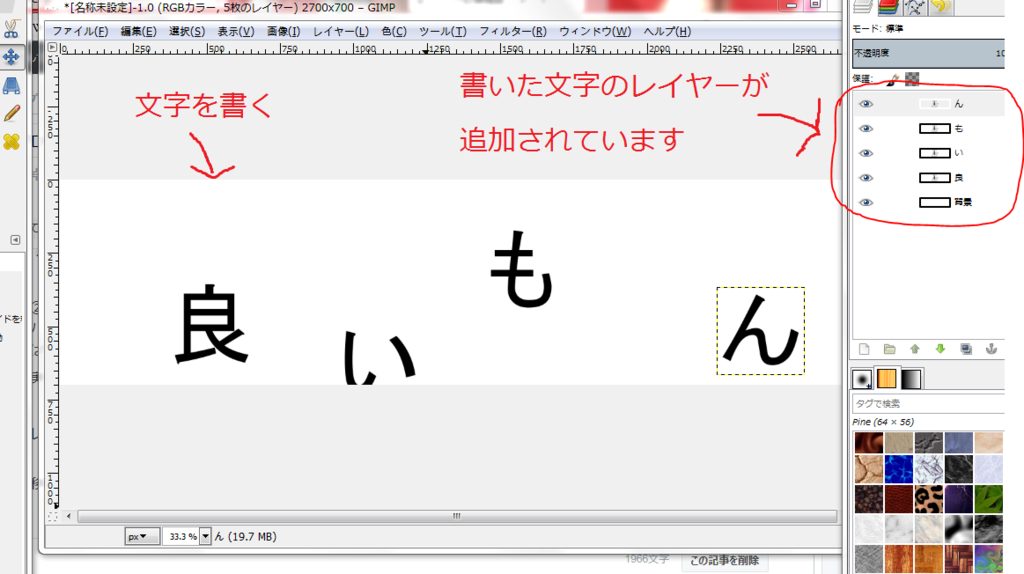Open the 編集 menu
1024x574 pixels.
pos(138,31)
